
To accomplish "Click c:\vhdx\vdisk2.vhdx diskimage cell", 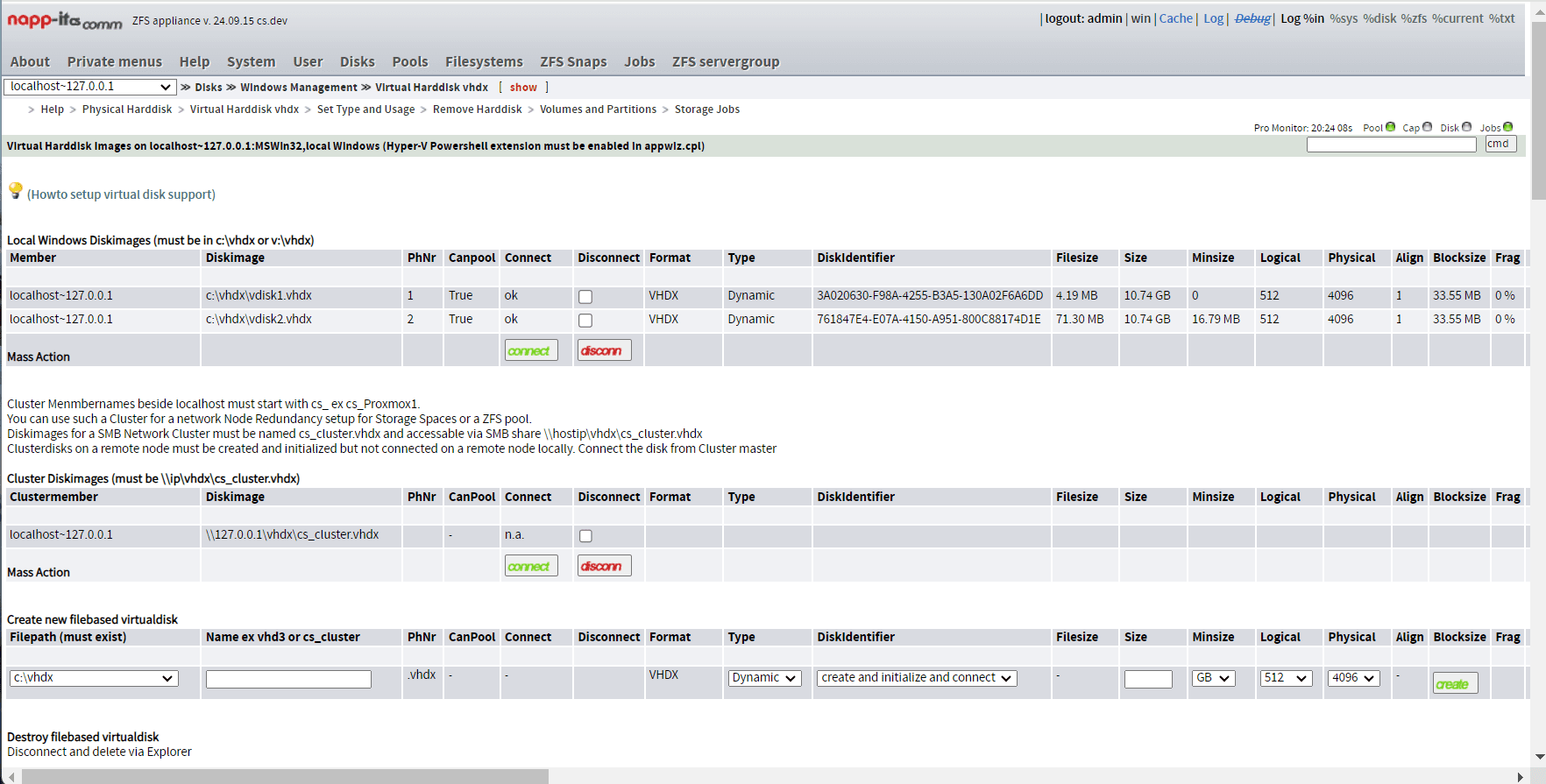I will (x=259, y=320).
